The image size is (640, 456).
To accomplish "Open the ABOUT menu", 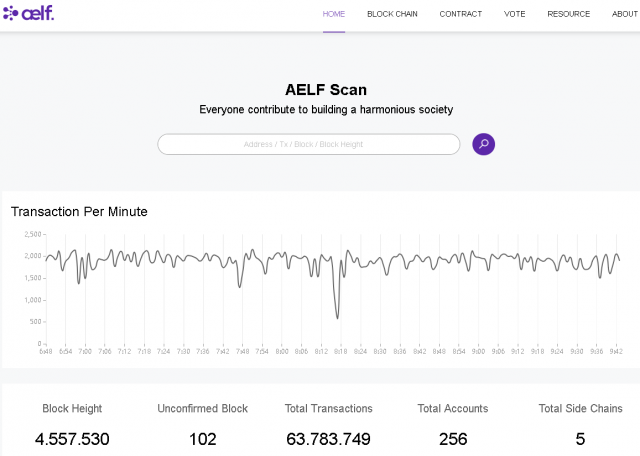I will pyautogui.click(x=624, y=14).
